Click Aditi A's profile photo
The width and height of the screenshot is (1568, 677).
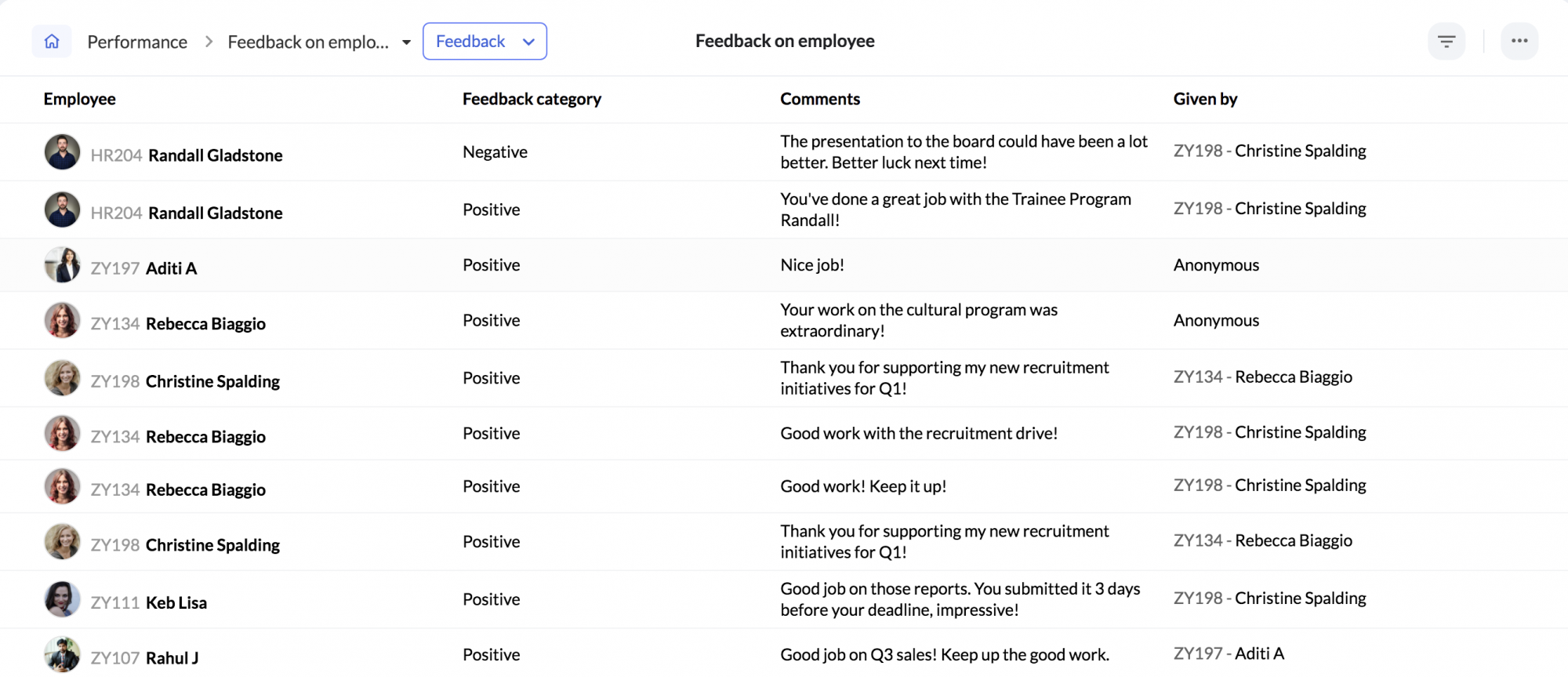[x=62, y=265]
